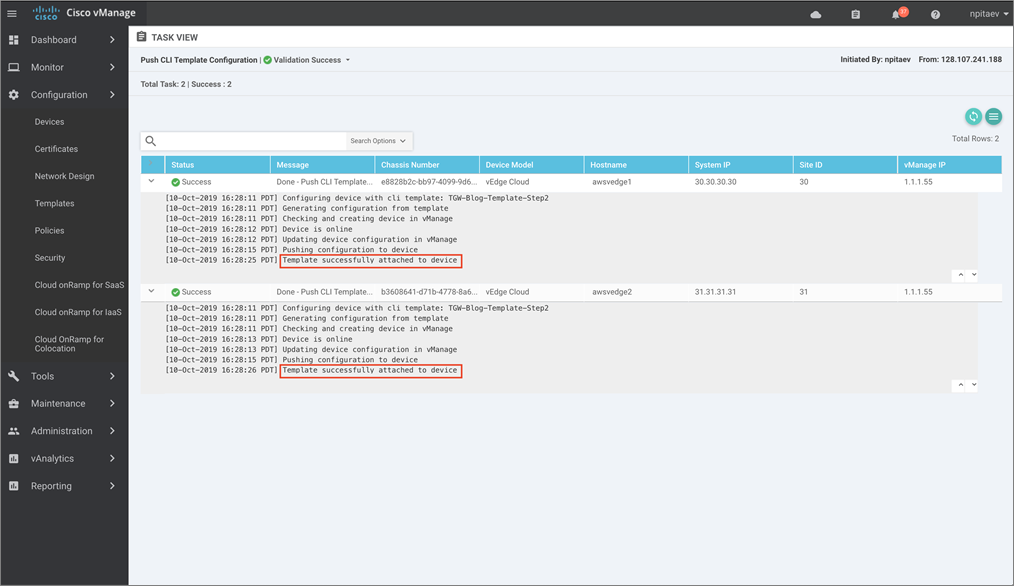Open Certificates under Configuration

56,149
